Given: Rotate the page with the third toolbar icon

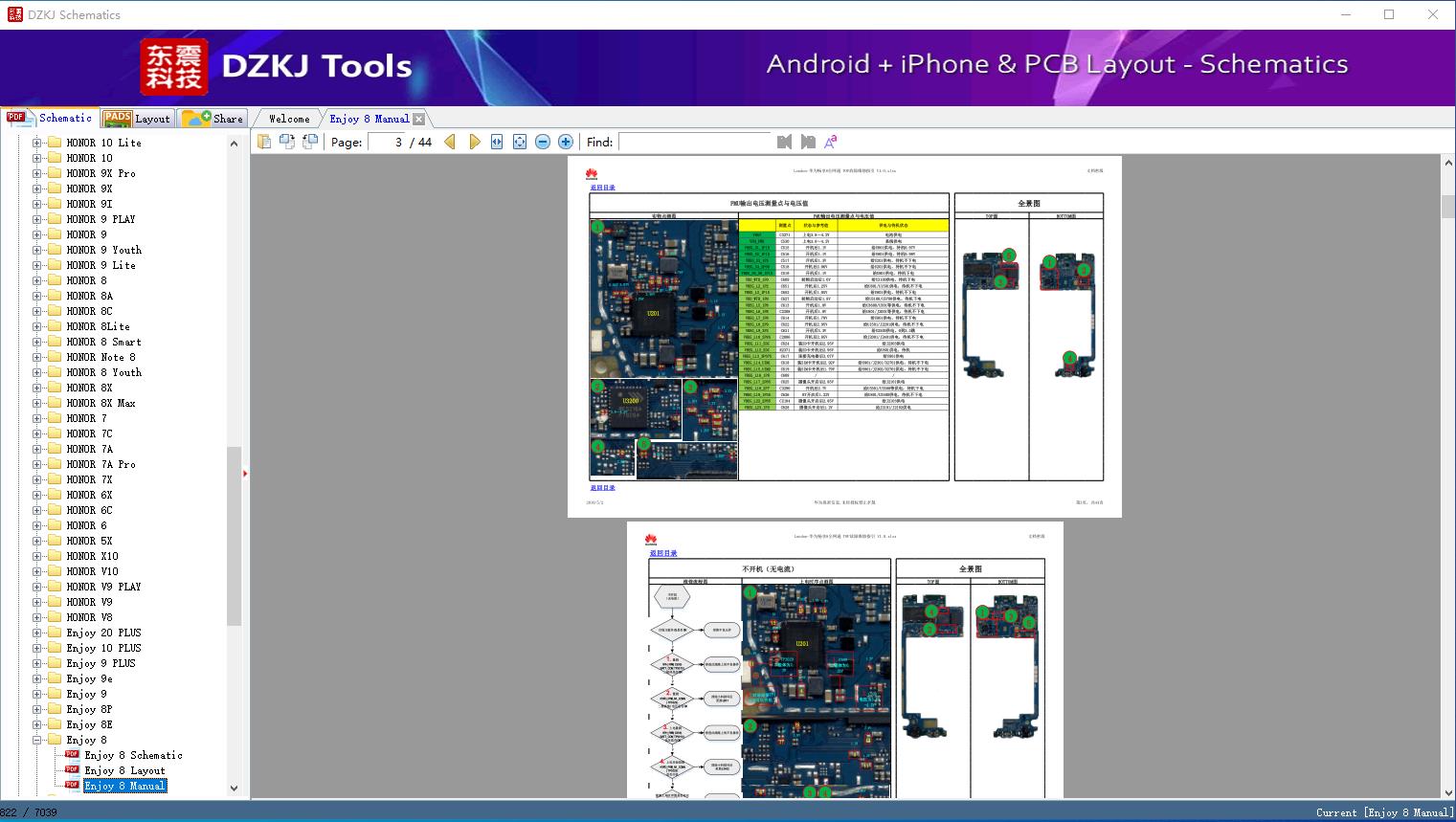Looking at the screenshot, I should pyautogui.click(x=309, y=142).
